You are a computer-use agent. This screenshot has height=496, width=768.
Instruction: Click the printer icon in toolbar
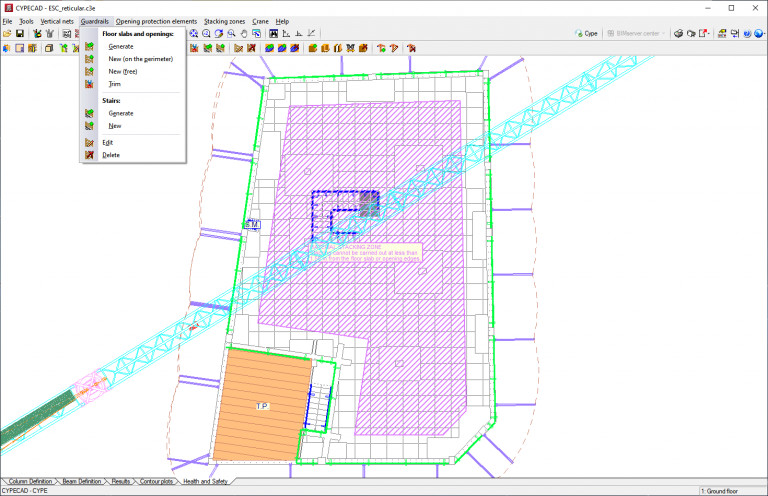pyautogui.click(x=678, y=34)
